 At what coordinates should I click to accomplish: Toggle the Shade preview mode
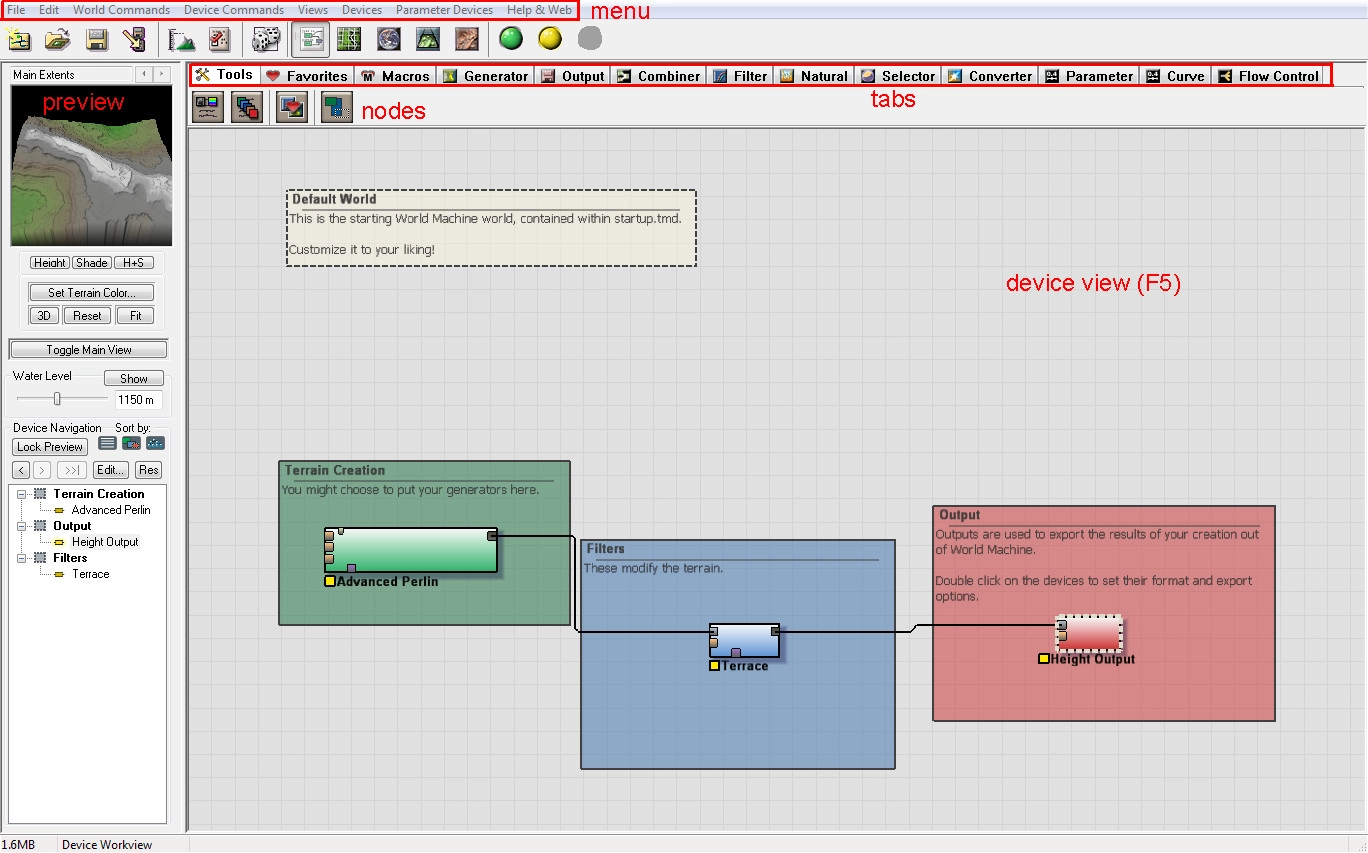tap(91, 263)
